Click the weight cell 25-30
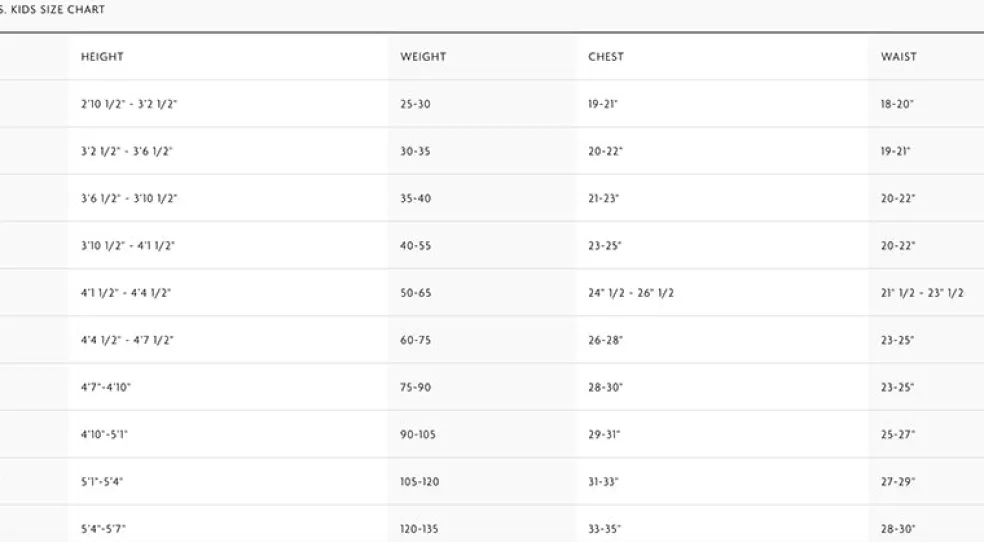This screenshot has width=984, height=542. pos(415,104)
